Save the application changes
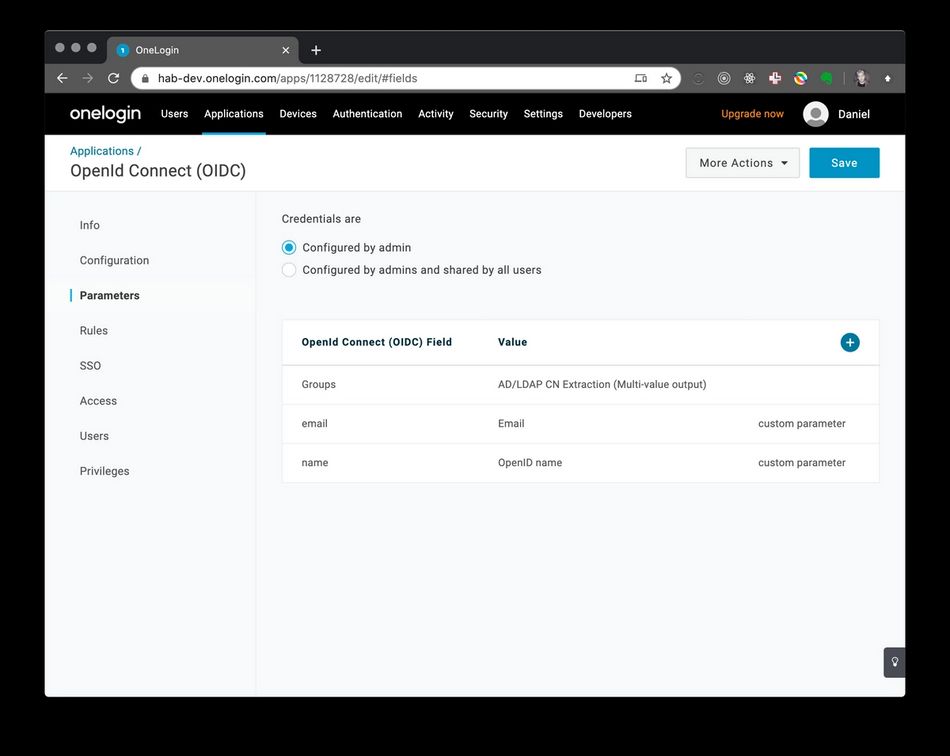Image resolution: width=950 pixels, height=756 pixels. 844,163
